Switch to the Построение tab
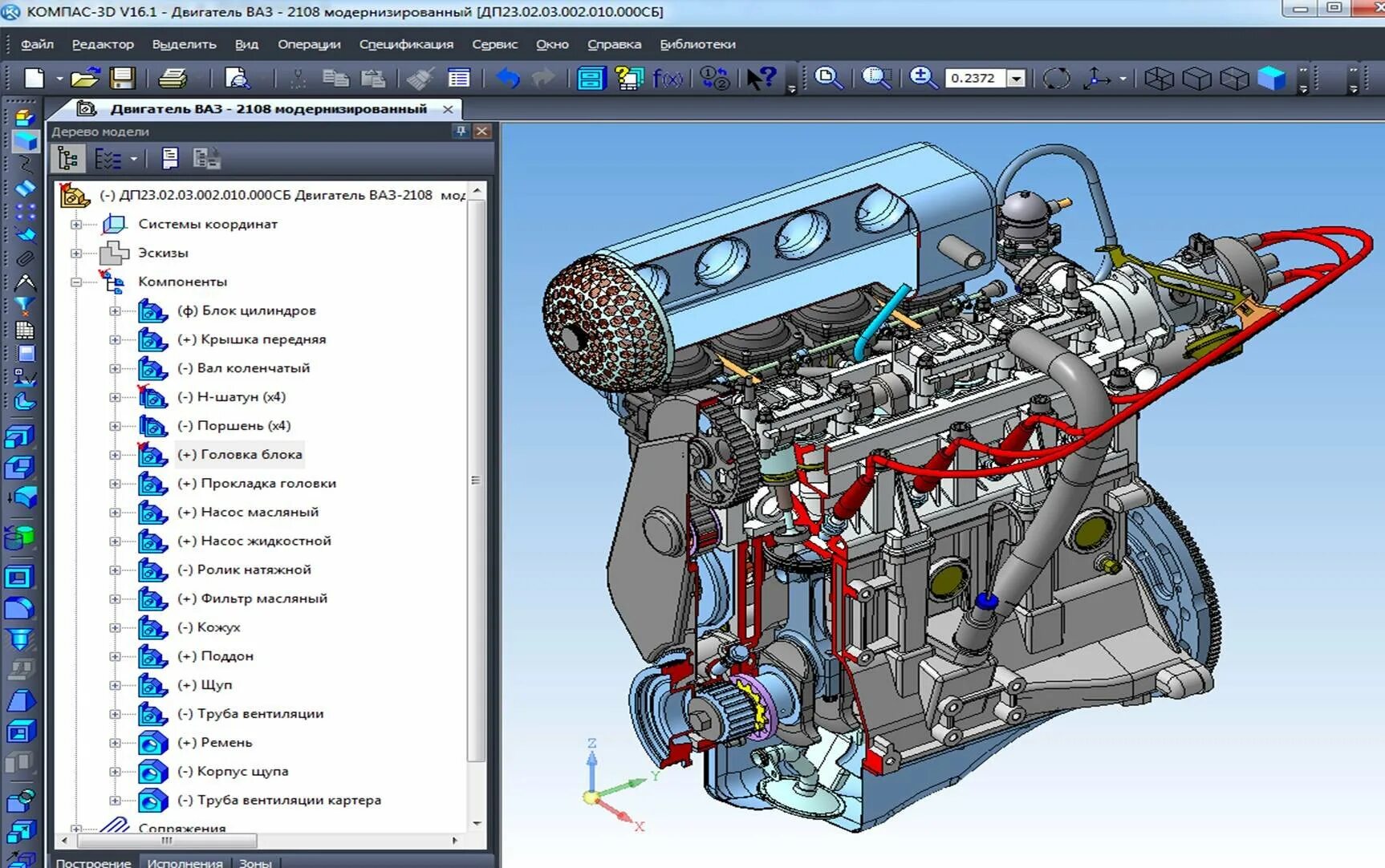The width and height of the screenshot is (1385, 868). (93, 862)
